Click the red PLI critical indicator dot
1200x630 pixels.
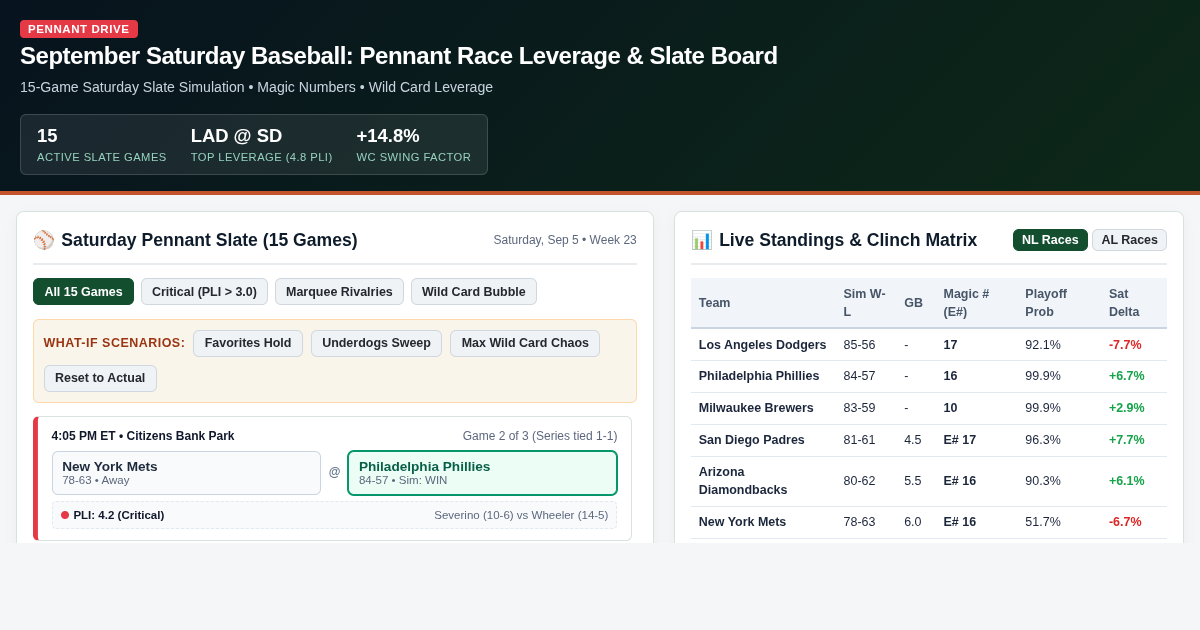pos(65,515)
